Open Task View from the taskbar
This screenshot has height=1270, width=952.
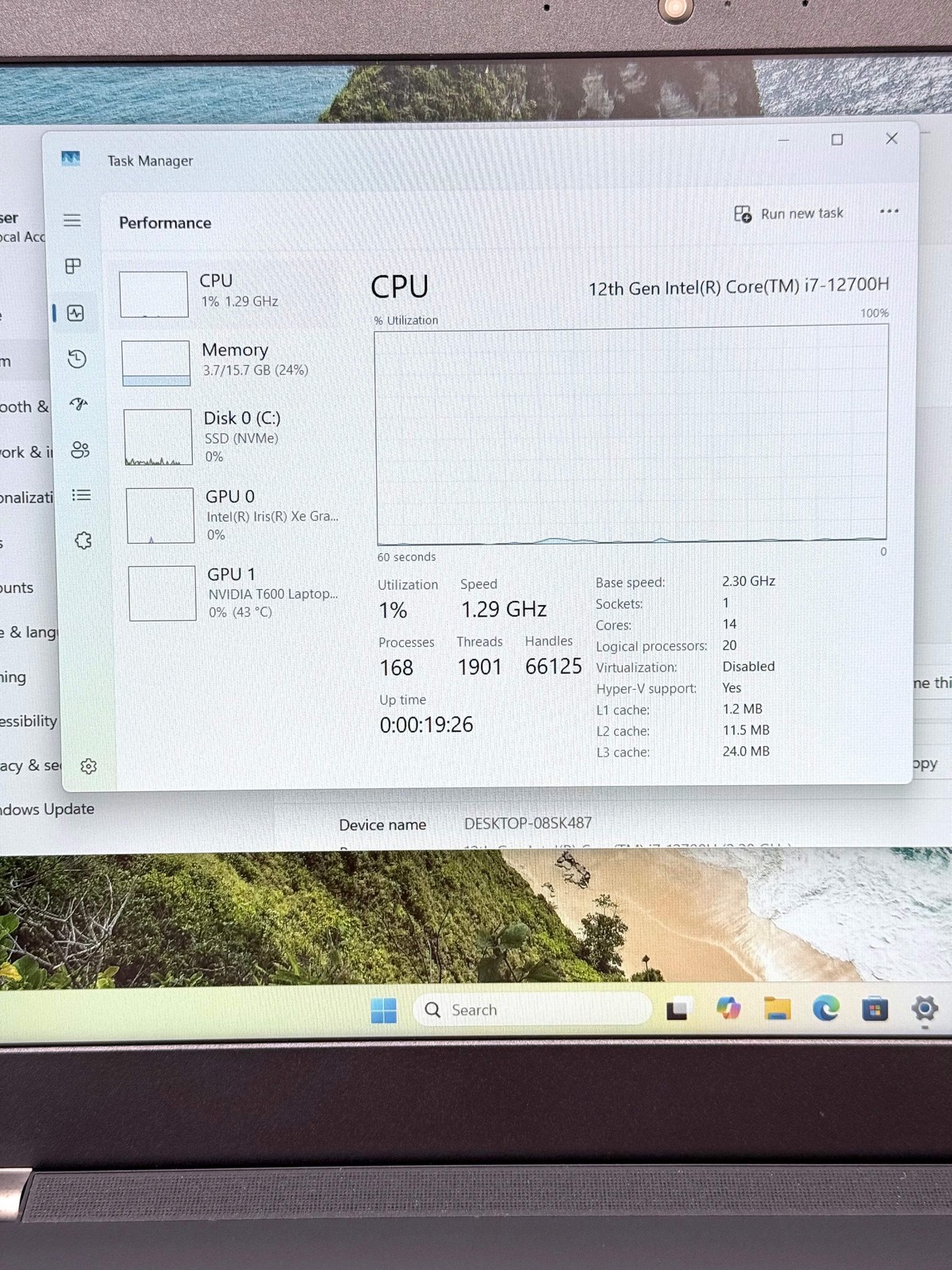pos(677,1010)
